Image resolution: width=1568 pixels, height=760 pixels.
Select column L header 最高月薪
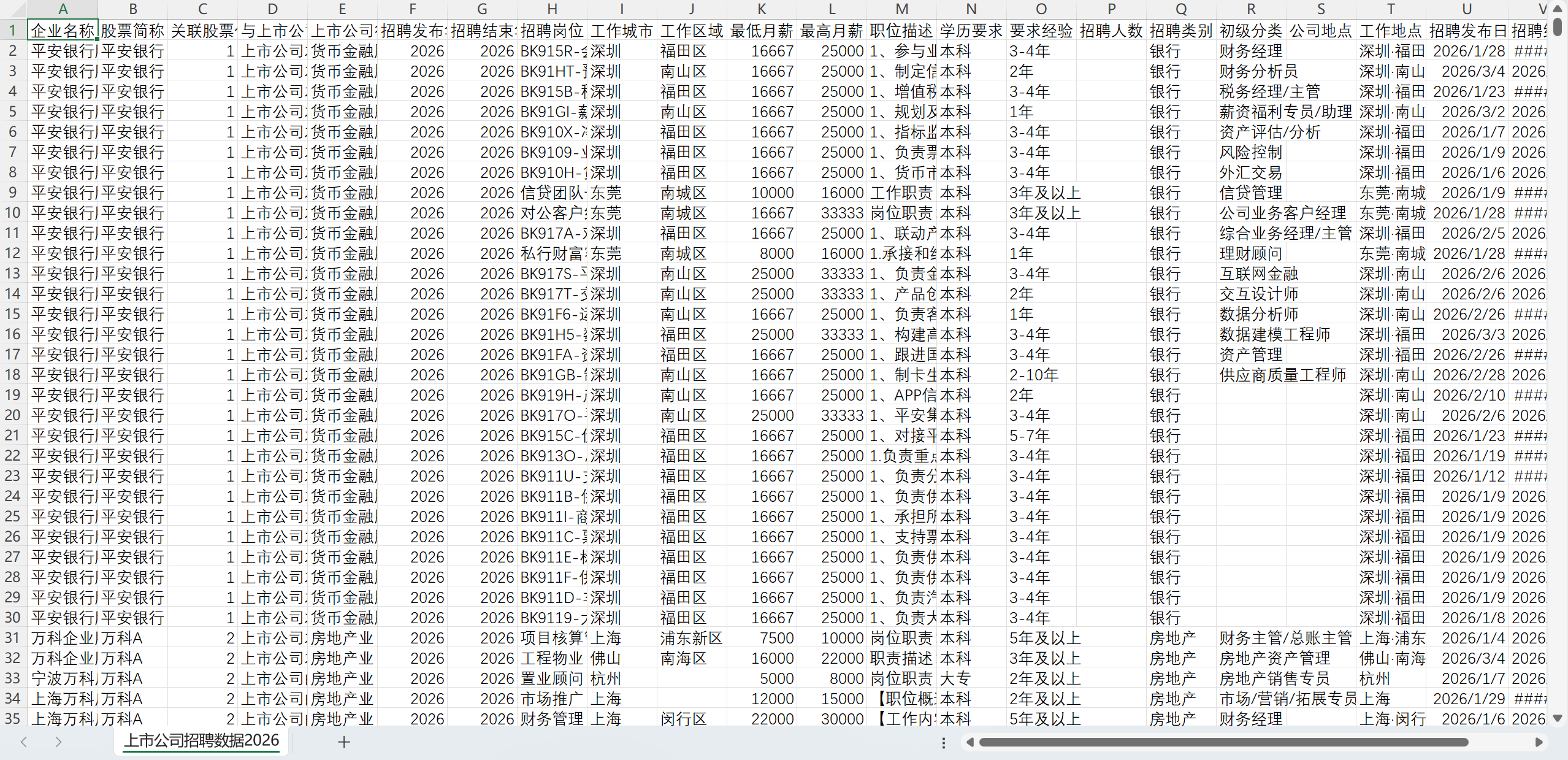click(x=831, y=9)
